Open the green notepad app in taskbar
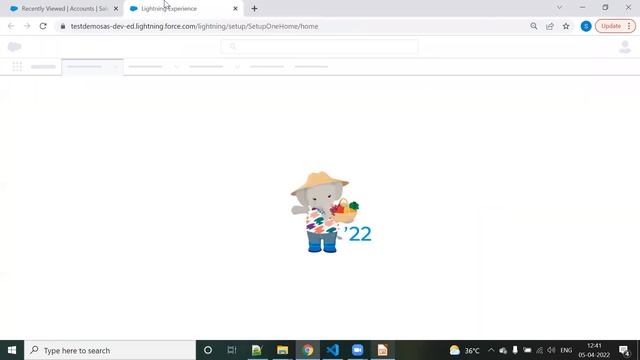Viewport: 640px width, 360px height. 257,350
